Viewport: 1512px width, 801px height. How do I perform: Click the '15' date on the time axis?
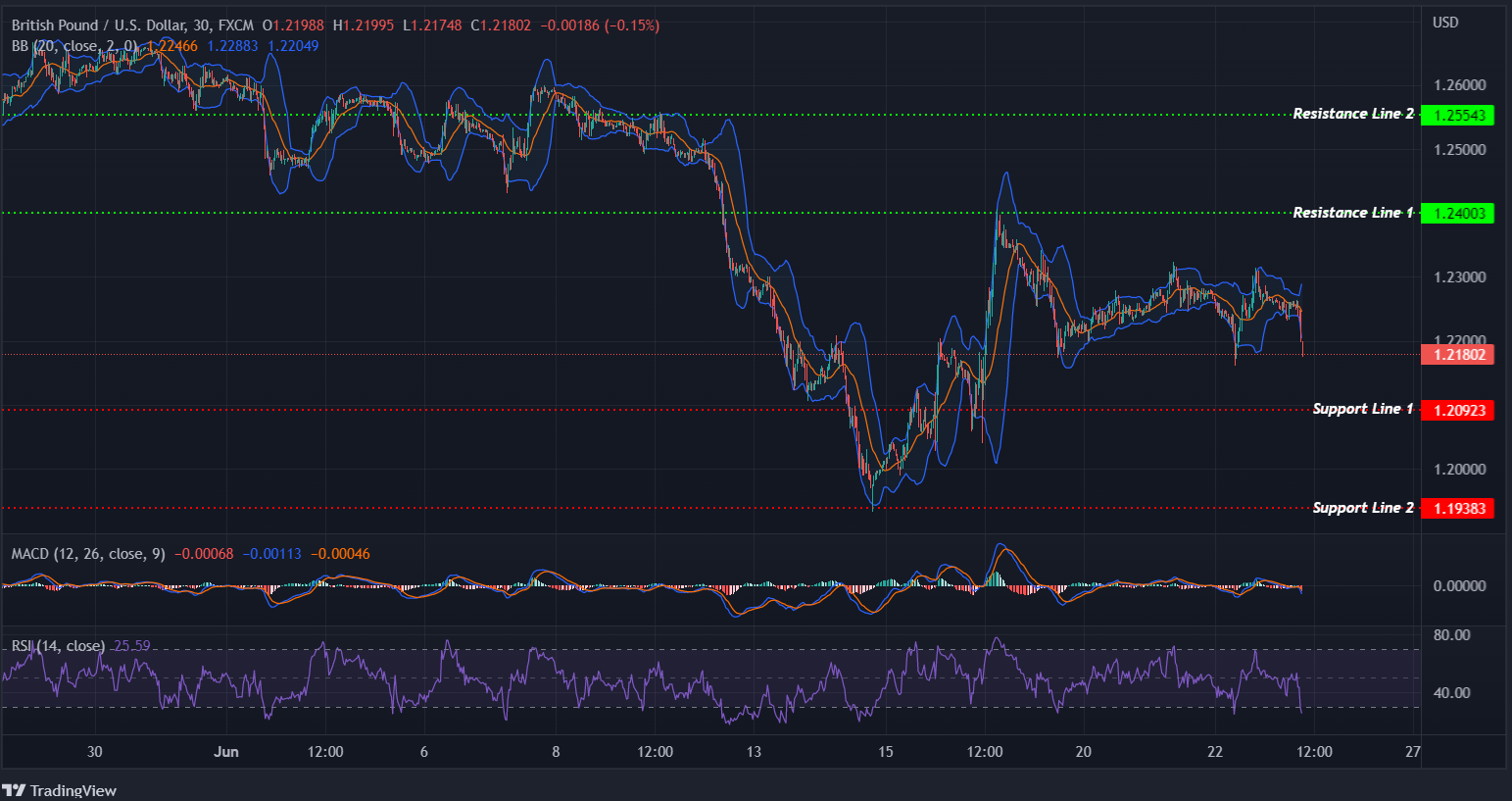click(885, 751)
